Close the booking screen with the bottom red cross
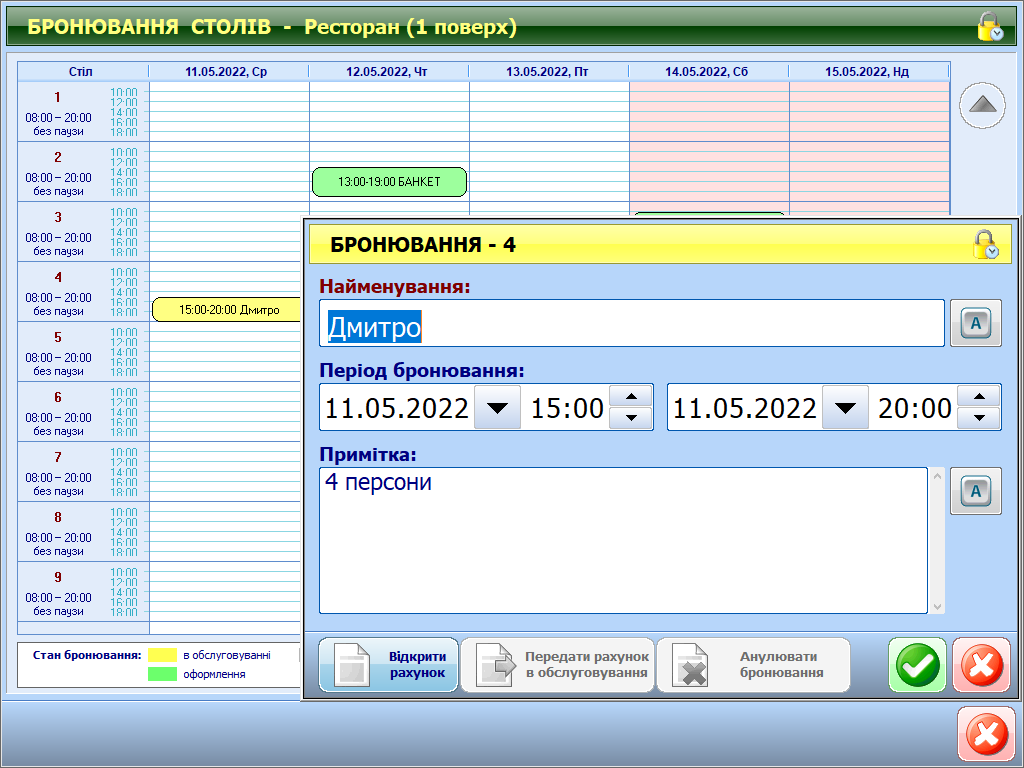The width and height of the screenshot is (1024, 768). pyautogui.click(x=985, y=735)
